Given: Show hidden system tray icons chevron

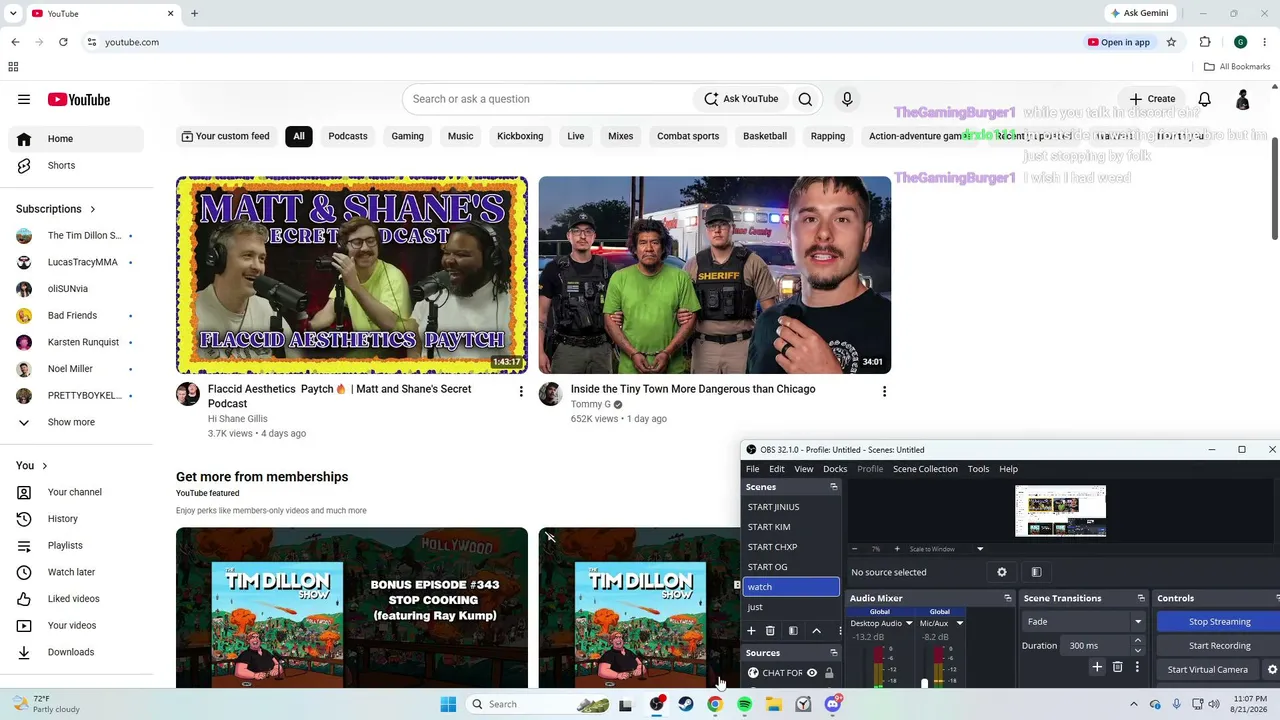Looking at the screenshot, I should [x=1134, y=704].
